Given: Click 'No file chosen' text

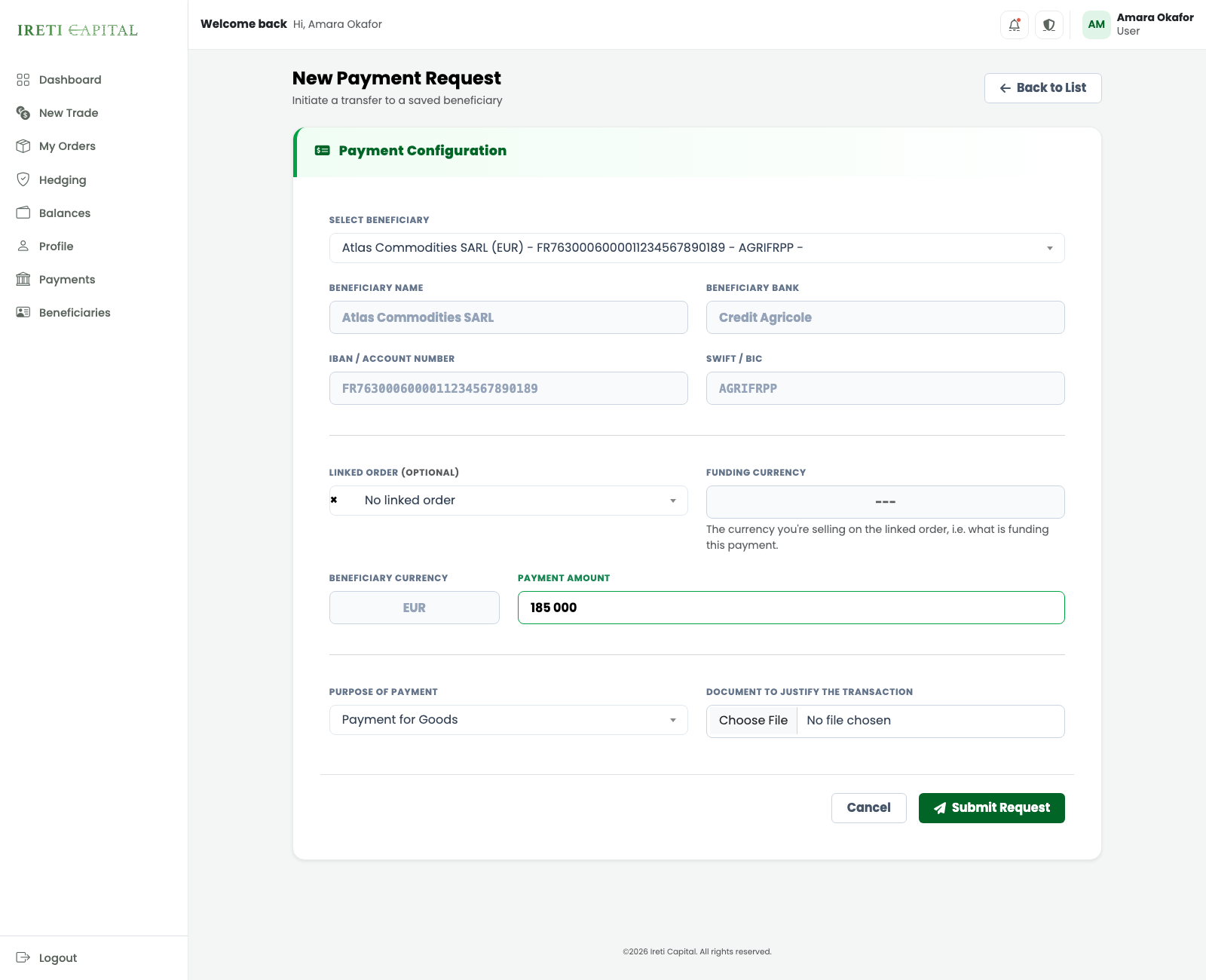Looking at the screenshot, I should (x=849, y=721).
